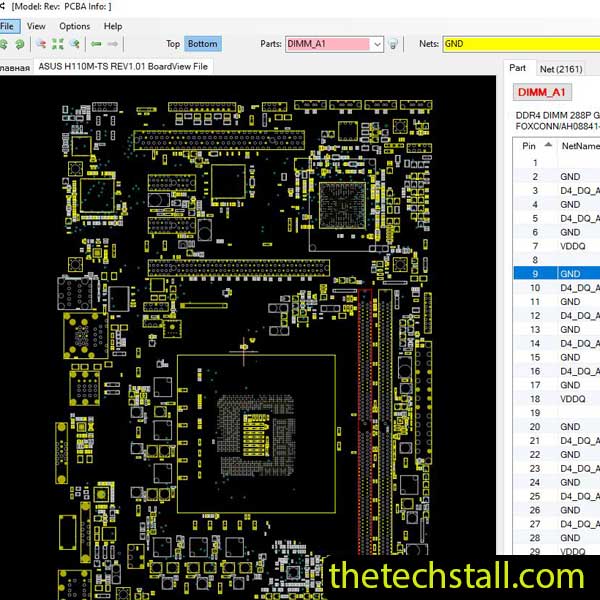This screenshot has height=600, width=600.
Task: Select pin 19 row in pin list
Action: [557, 413]
